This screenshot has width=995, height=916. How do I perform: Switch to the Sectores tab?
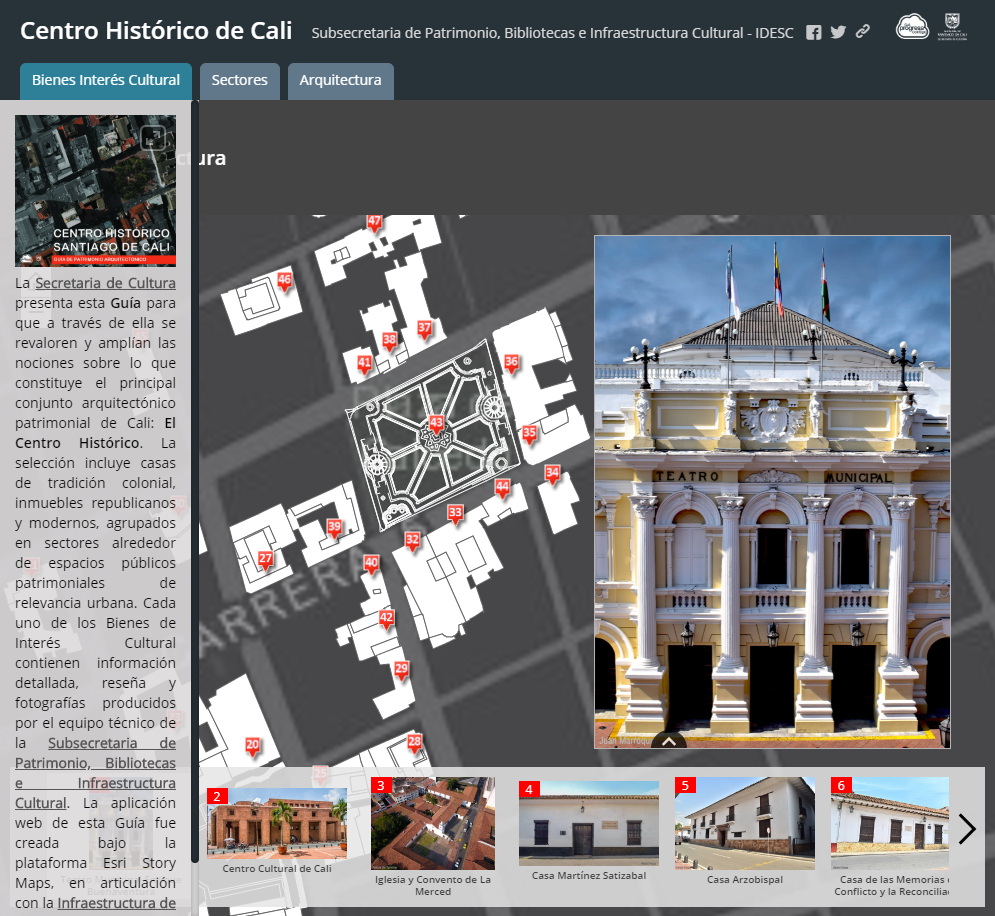(x=239, y=80)
